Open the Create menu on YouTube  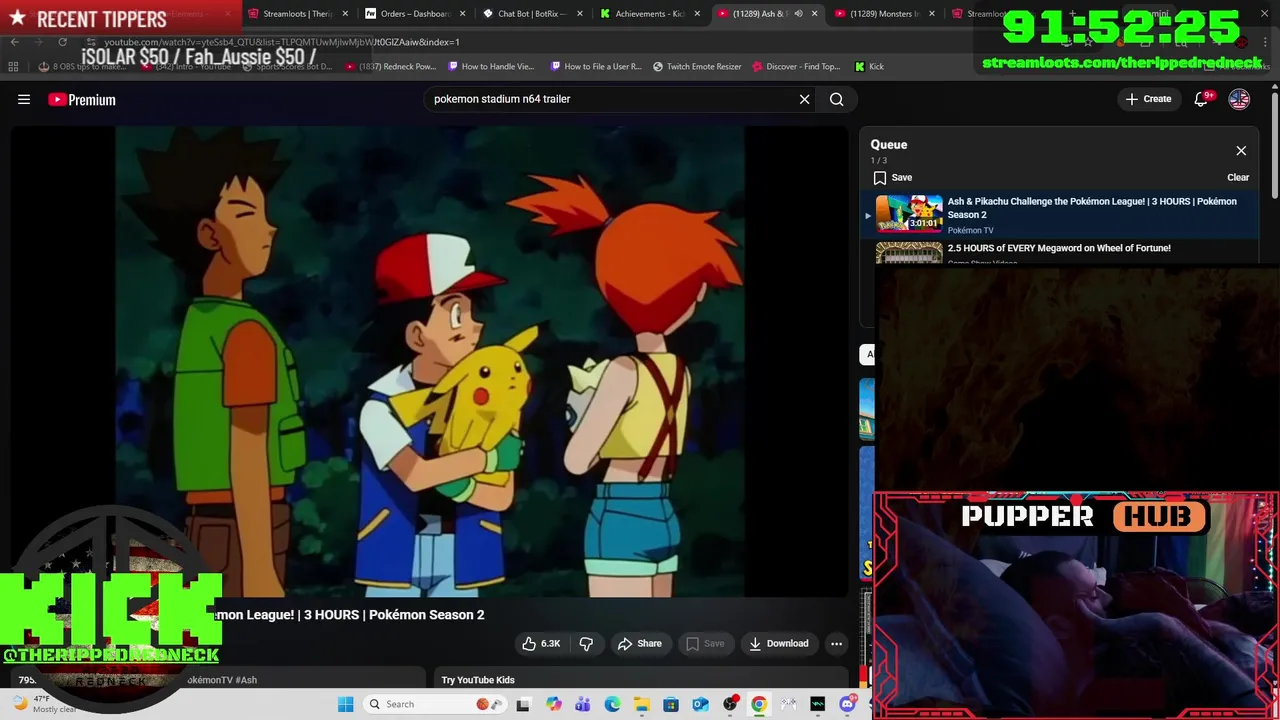click(x=1148, y=99)
